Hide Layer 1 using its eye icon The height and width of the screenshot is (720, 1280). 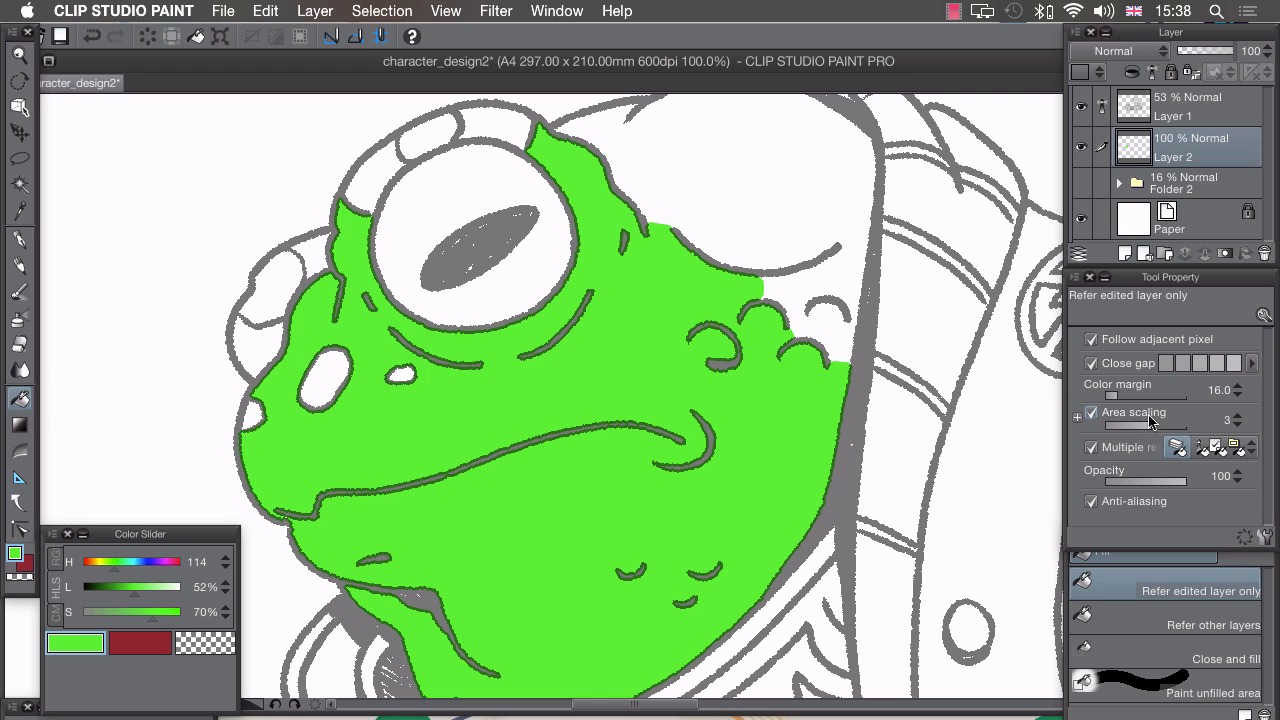(1081, 106)
